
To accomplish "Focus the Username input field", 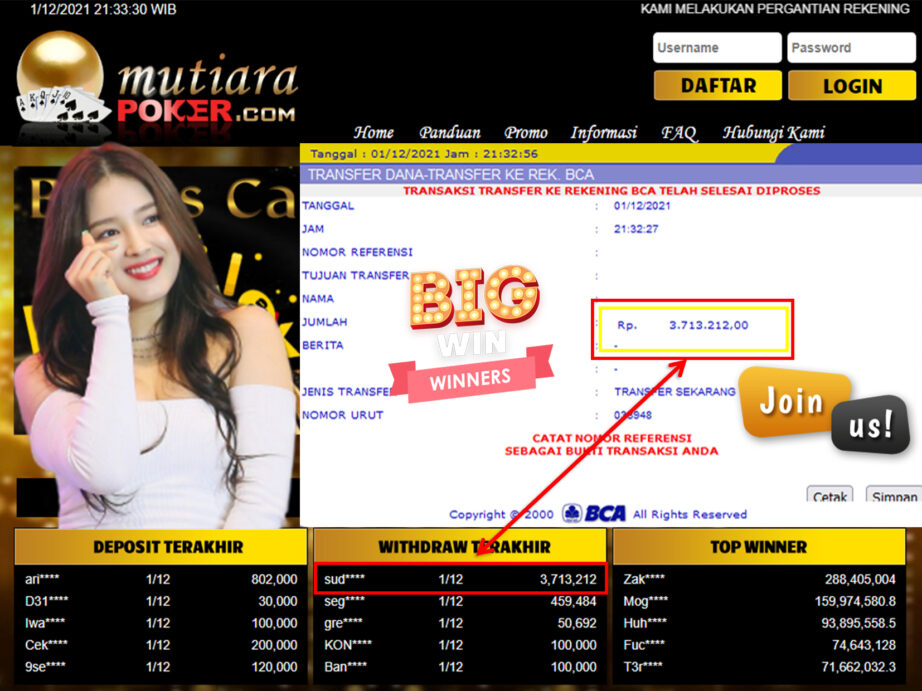I will click(x=717, y=48).
